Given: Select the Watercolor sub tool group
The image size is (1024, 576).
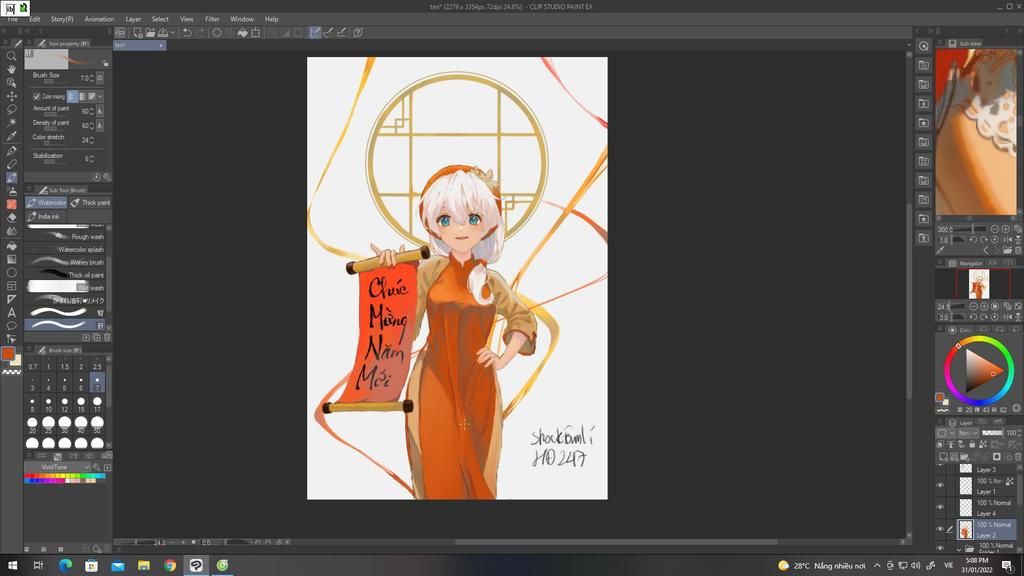Looking at the screenshot, I should (x=46, y=202).
